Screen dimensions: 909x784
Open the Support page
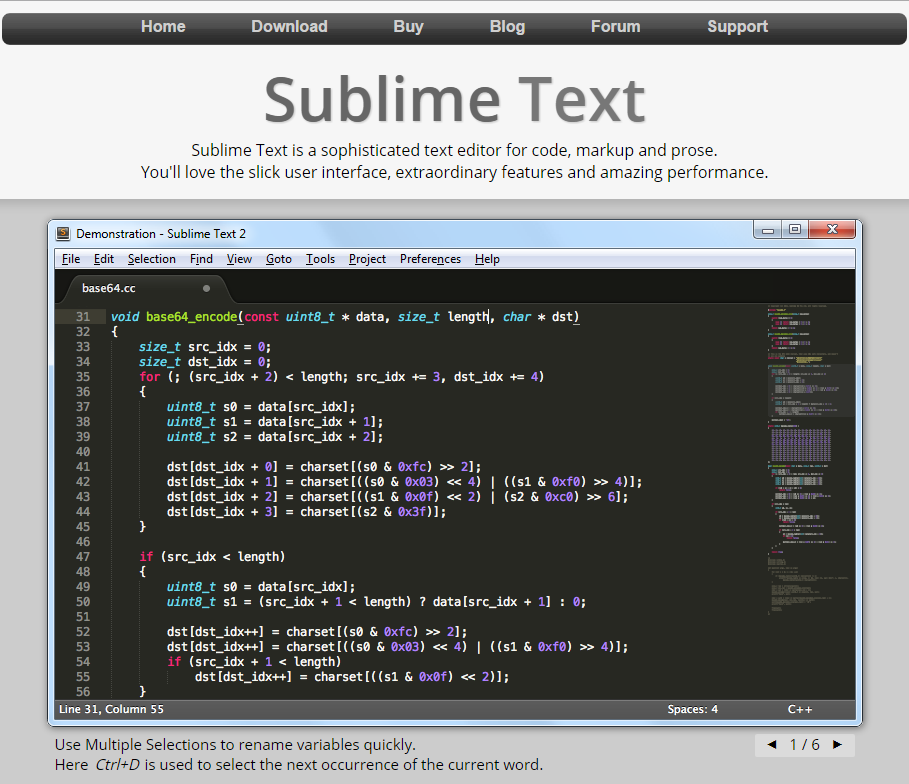pyautogui.click(x=737, y=27)
